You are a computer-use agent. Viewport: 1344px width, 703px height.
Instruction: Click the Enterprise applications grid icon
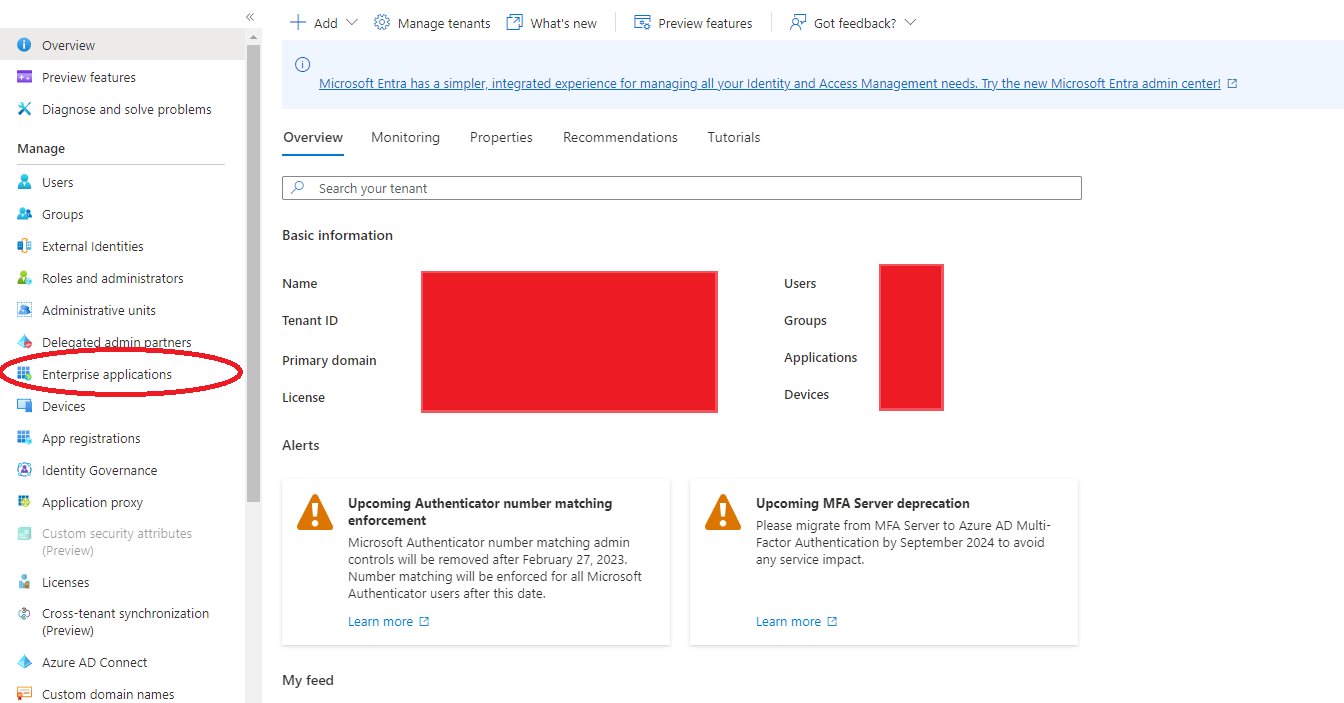click(25, 374)
